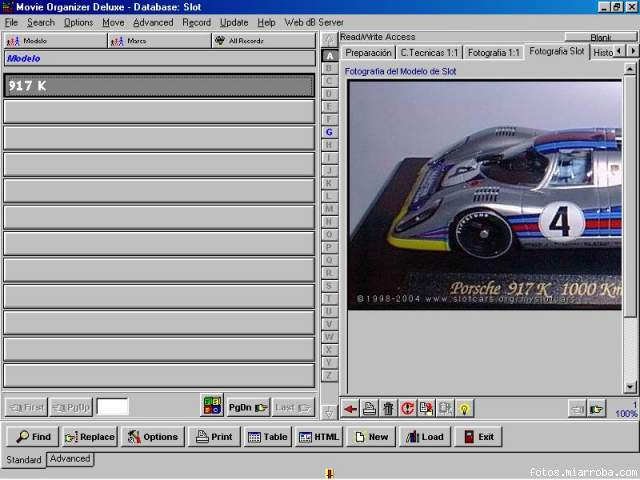Click the Exit button
This screenshot has width=640, height=480.
point(478,437)
